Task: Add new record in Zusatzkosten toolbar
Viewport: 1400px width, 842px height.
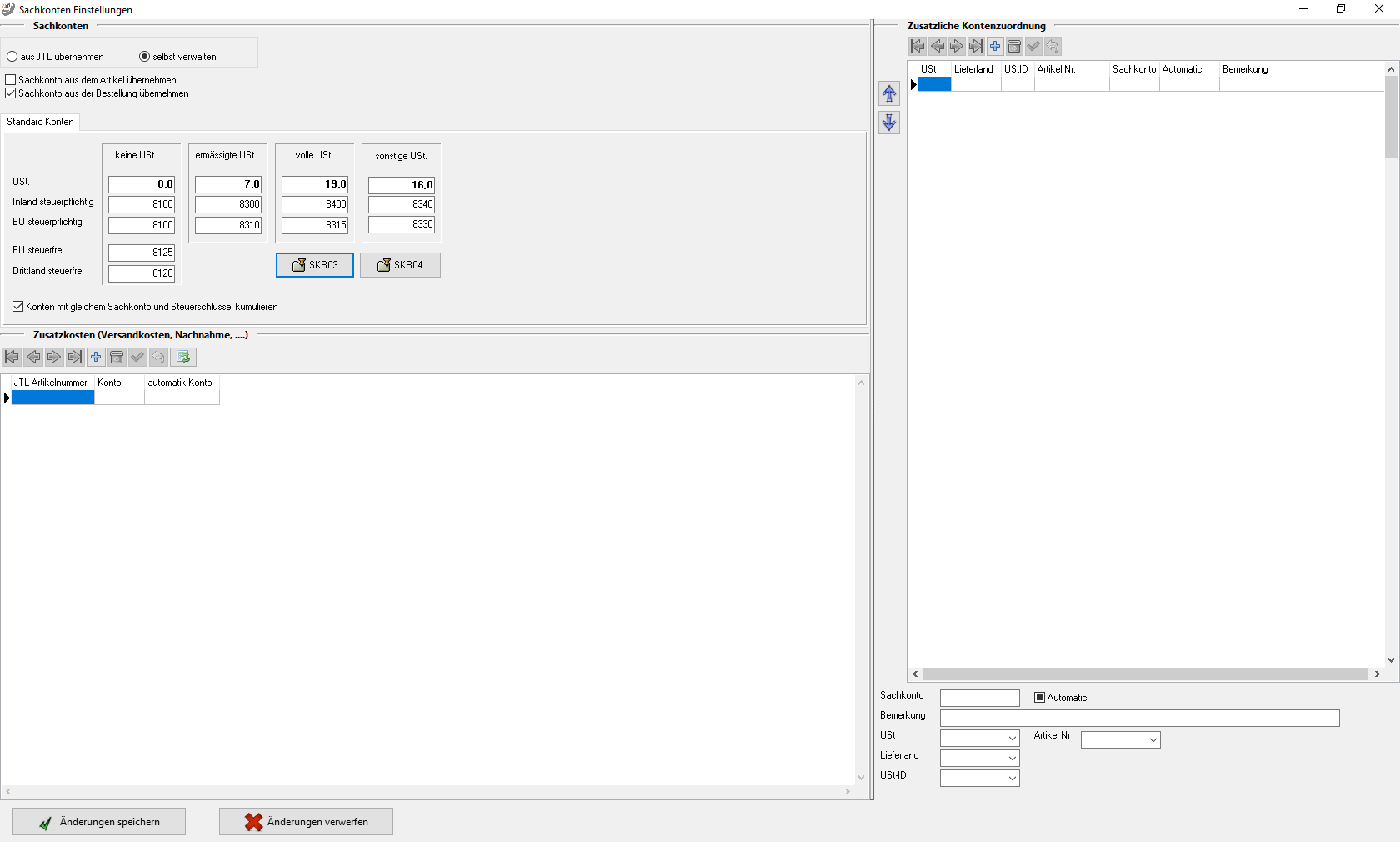Action: point(96,357)
